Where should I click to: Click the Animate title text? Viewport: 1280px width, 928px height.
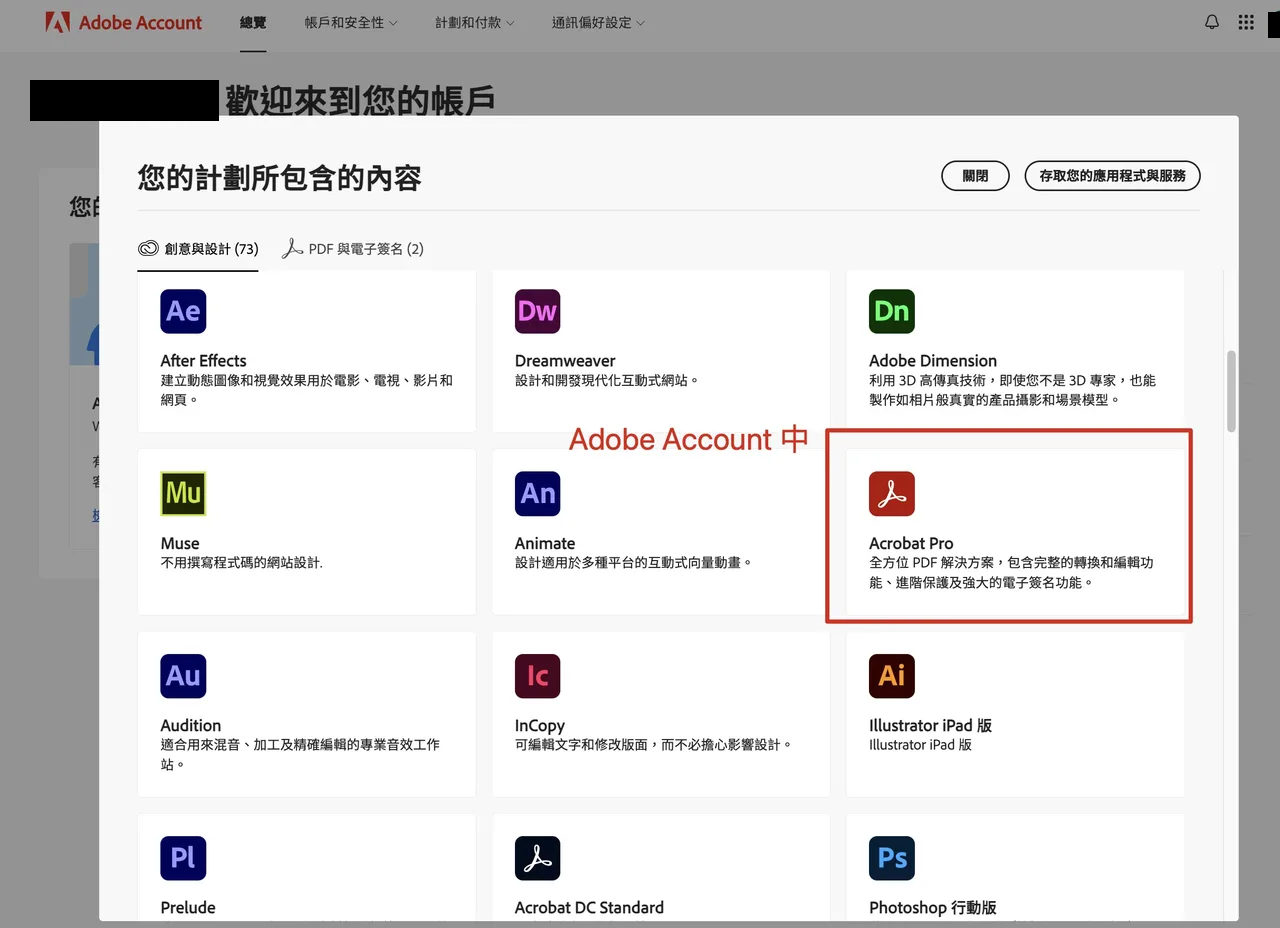(545, 543)
